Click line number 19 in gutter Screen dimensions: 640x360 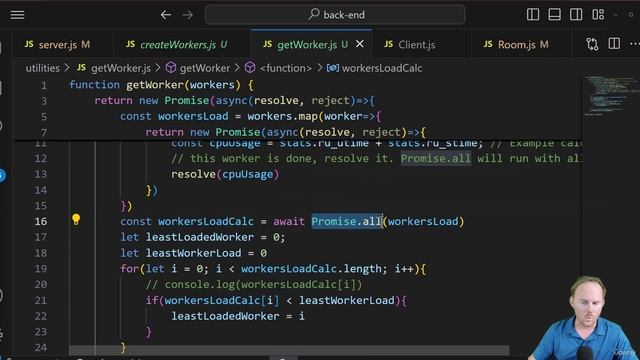click(40, 269)
